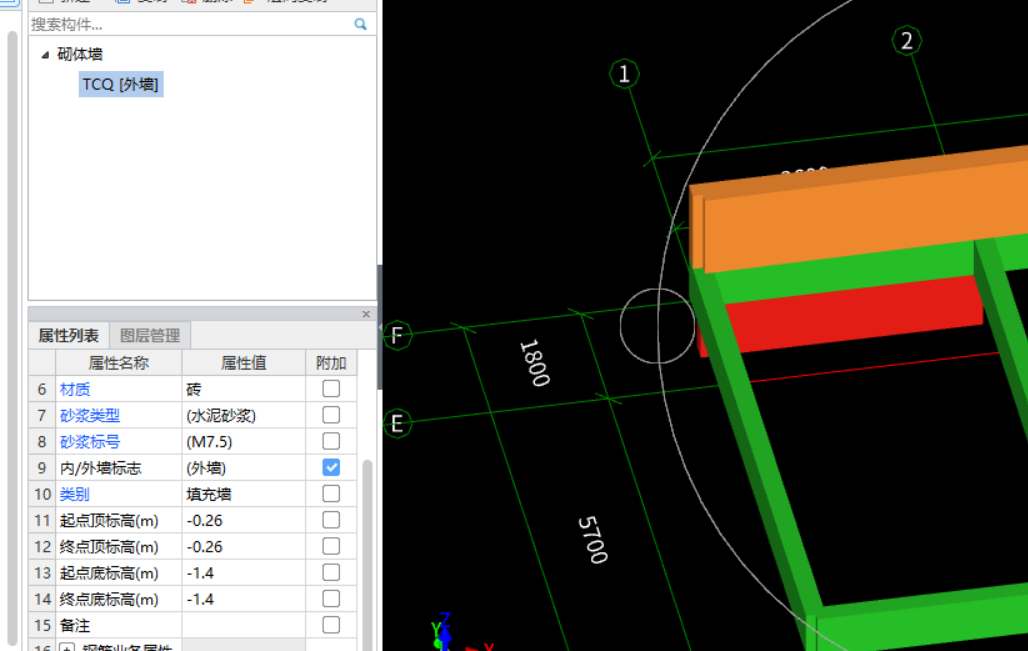
Task: Select the TCQ [外墙] component
Action: (121, 85)
